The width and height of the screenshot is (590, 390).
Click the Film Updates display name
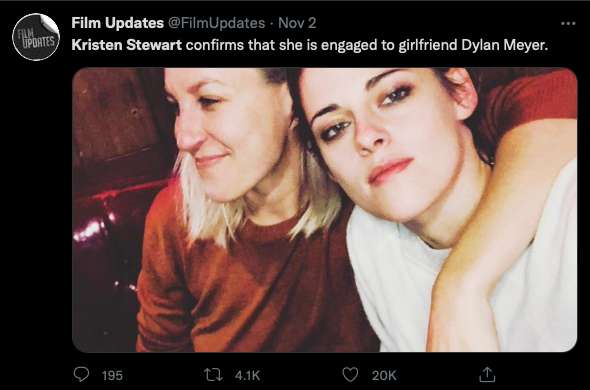117,23
